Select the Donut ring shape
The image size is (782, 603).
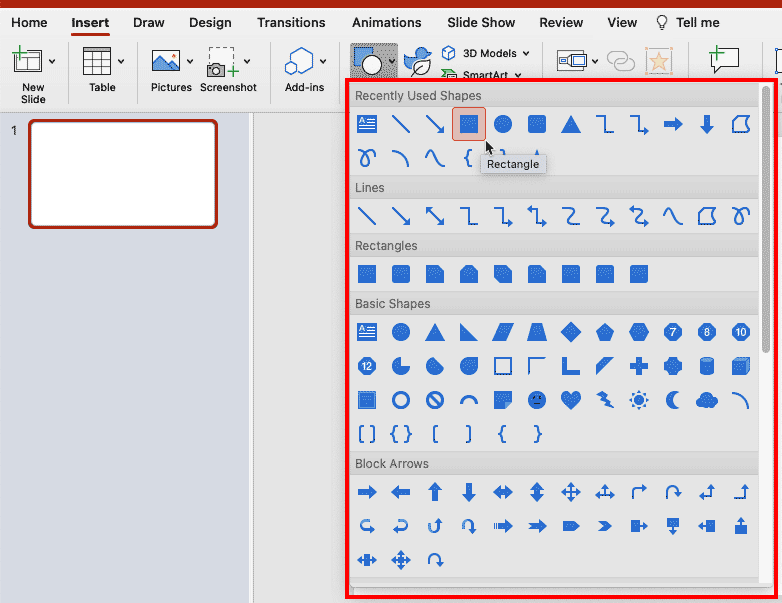coord(401,400)
